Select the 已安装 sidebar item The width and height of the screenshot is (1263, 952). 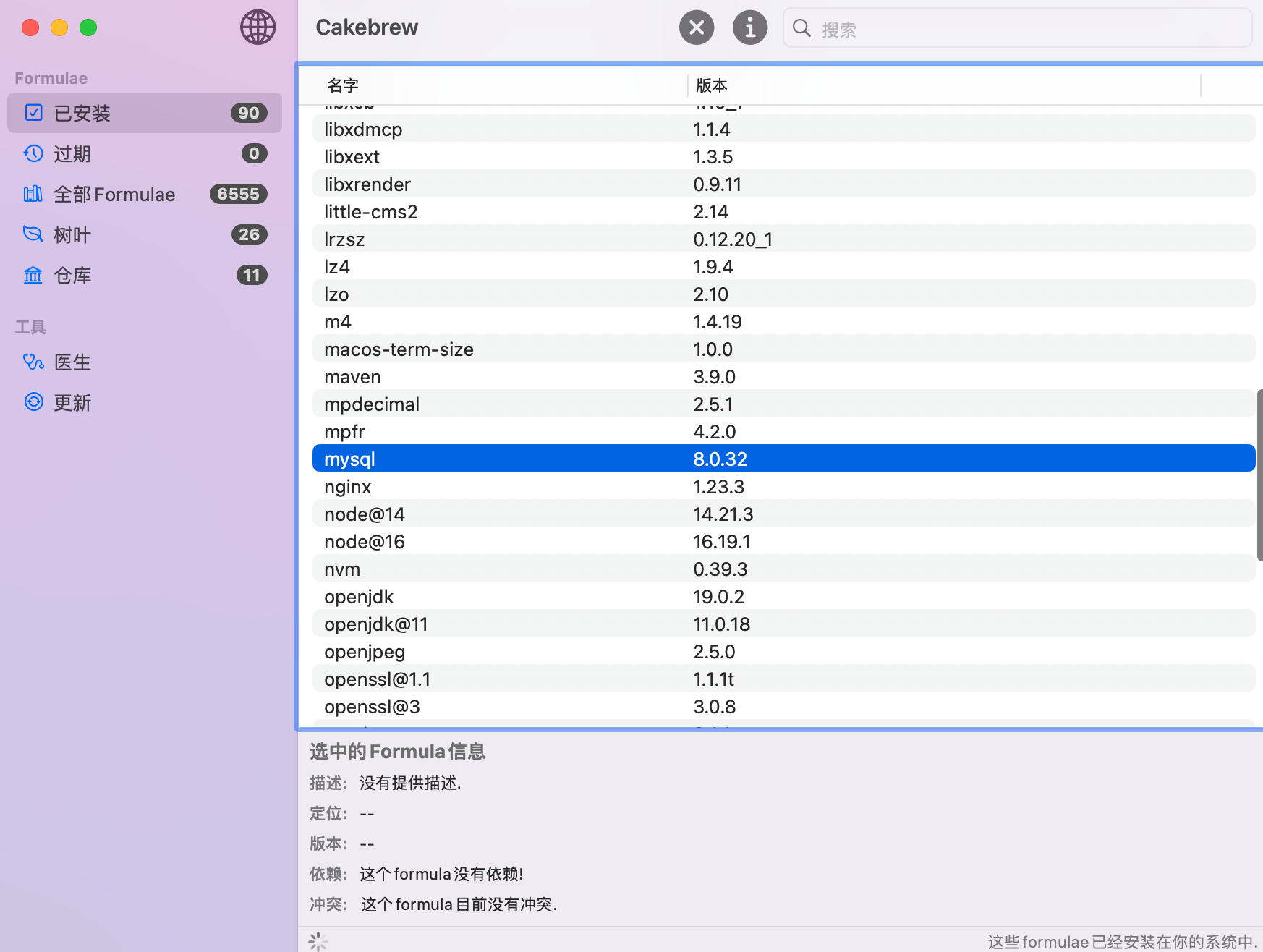tap(145, 113)
